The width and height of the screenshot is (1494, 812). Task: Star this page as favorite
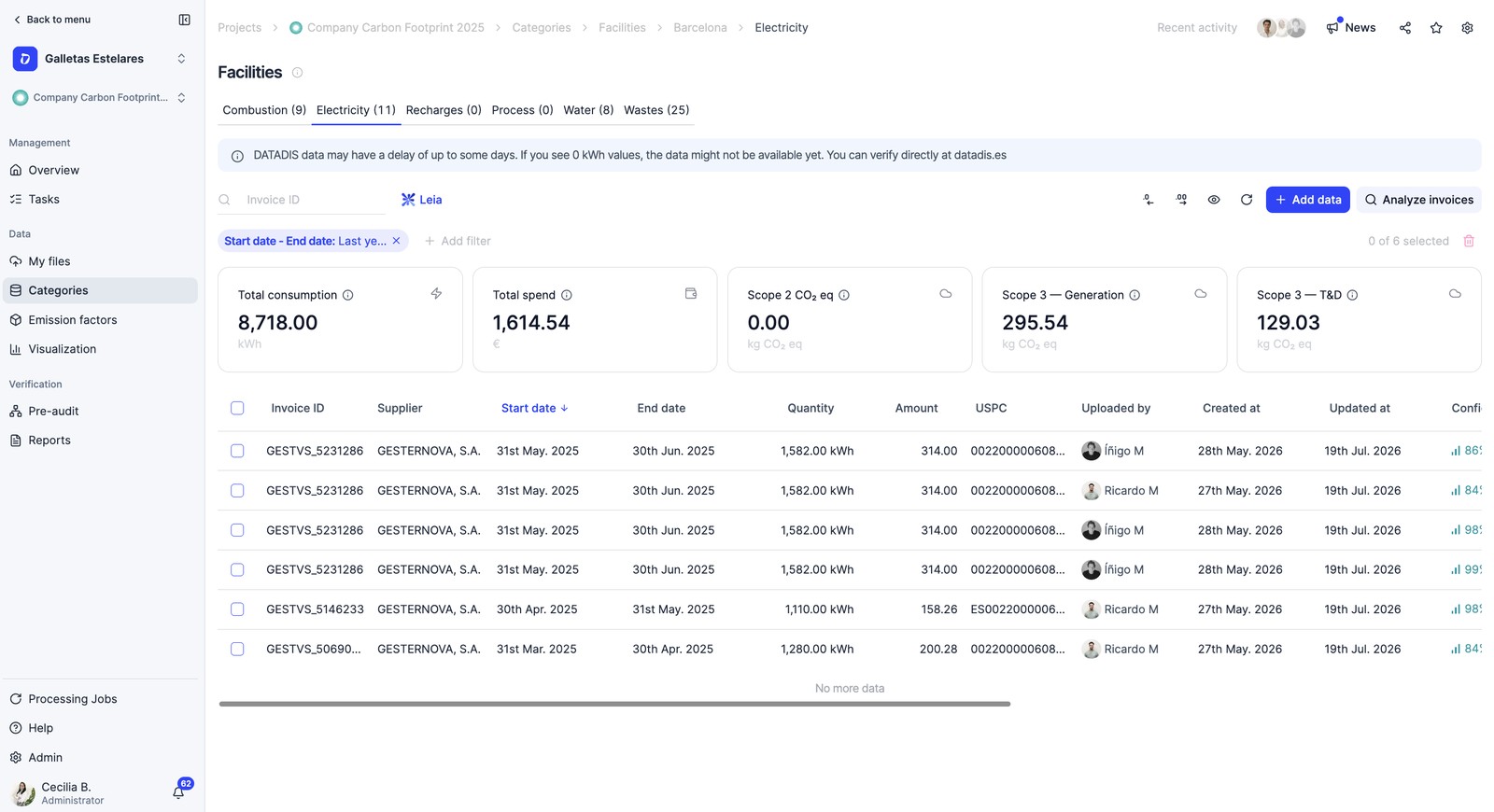coord(1436,28)
